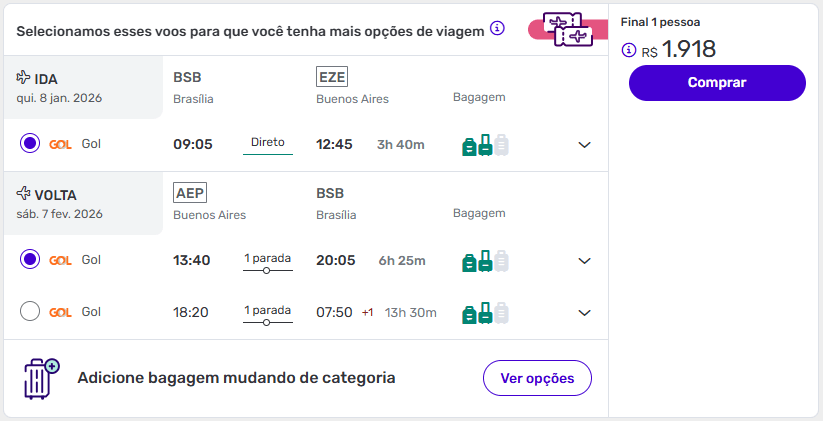823x421 pixels.
Task: Click the boxed EZE airport code
Action: (x=331, y=77)
